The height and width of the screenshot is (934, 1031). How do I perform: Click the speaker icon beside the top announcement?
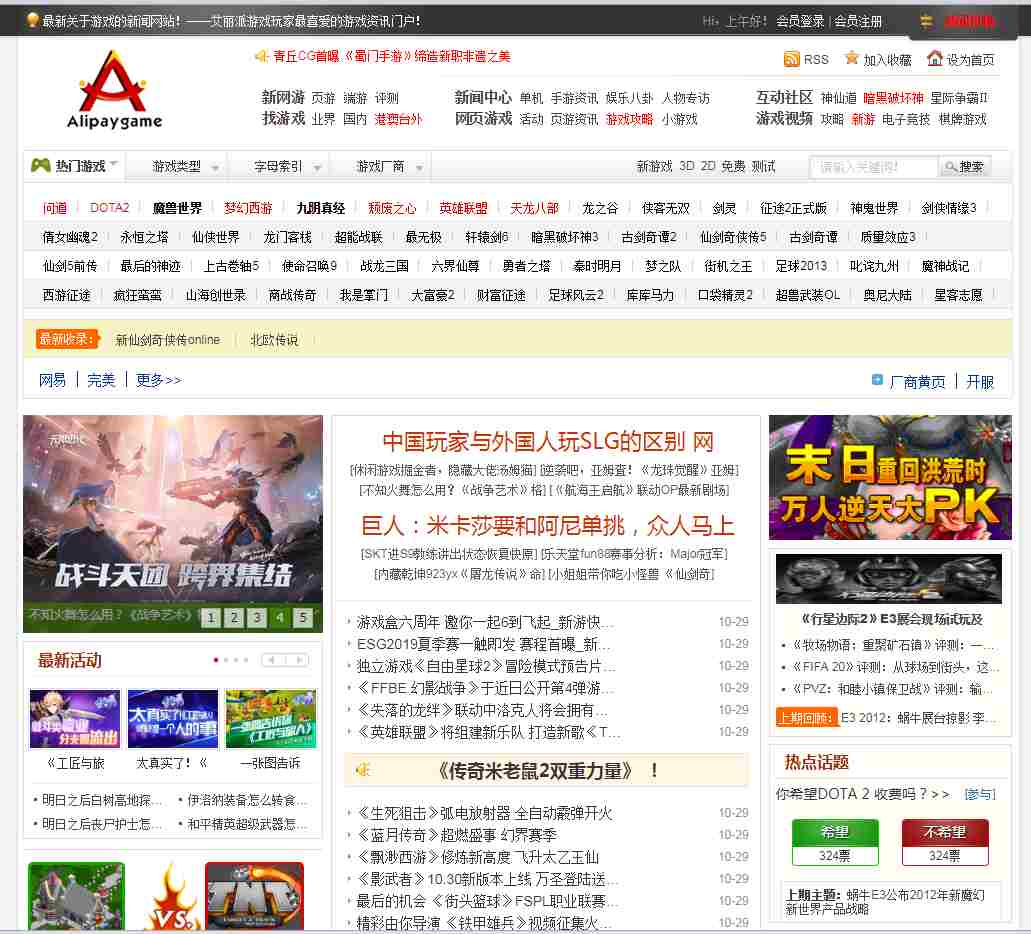261,56
